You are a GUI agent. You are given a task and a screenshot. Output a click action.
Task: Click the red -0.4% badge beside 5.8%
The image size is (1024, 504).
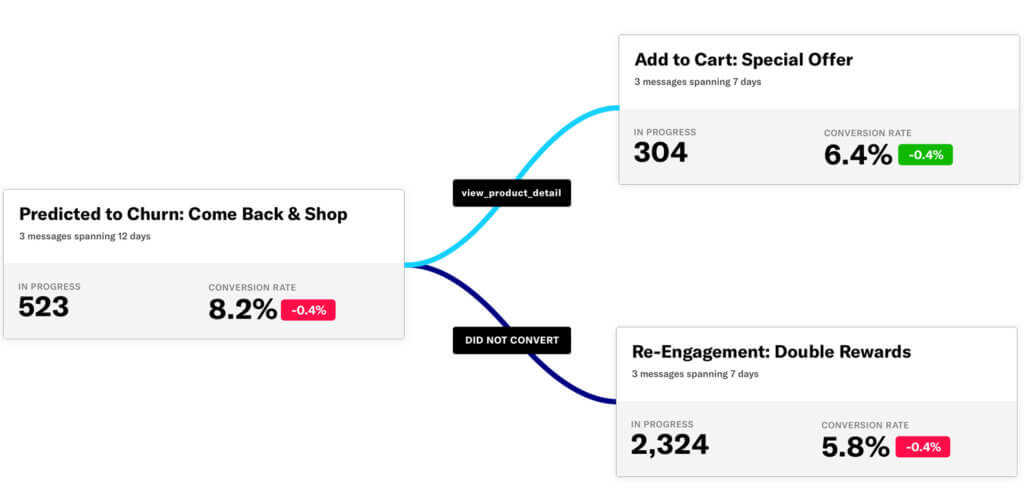[922, 447]
